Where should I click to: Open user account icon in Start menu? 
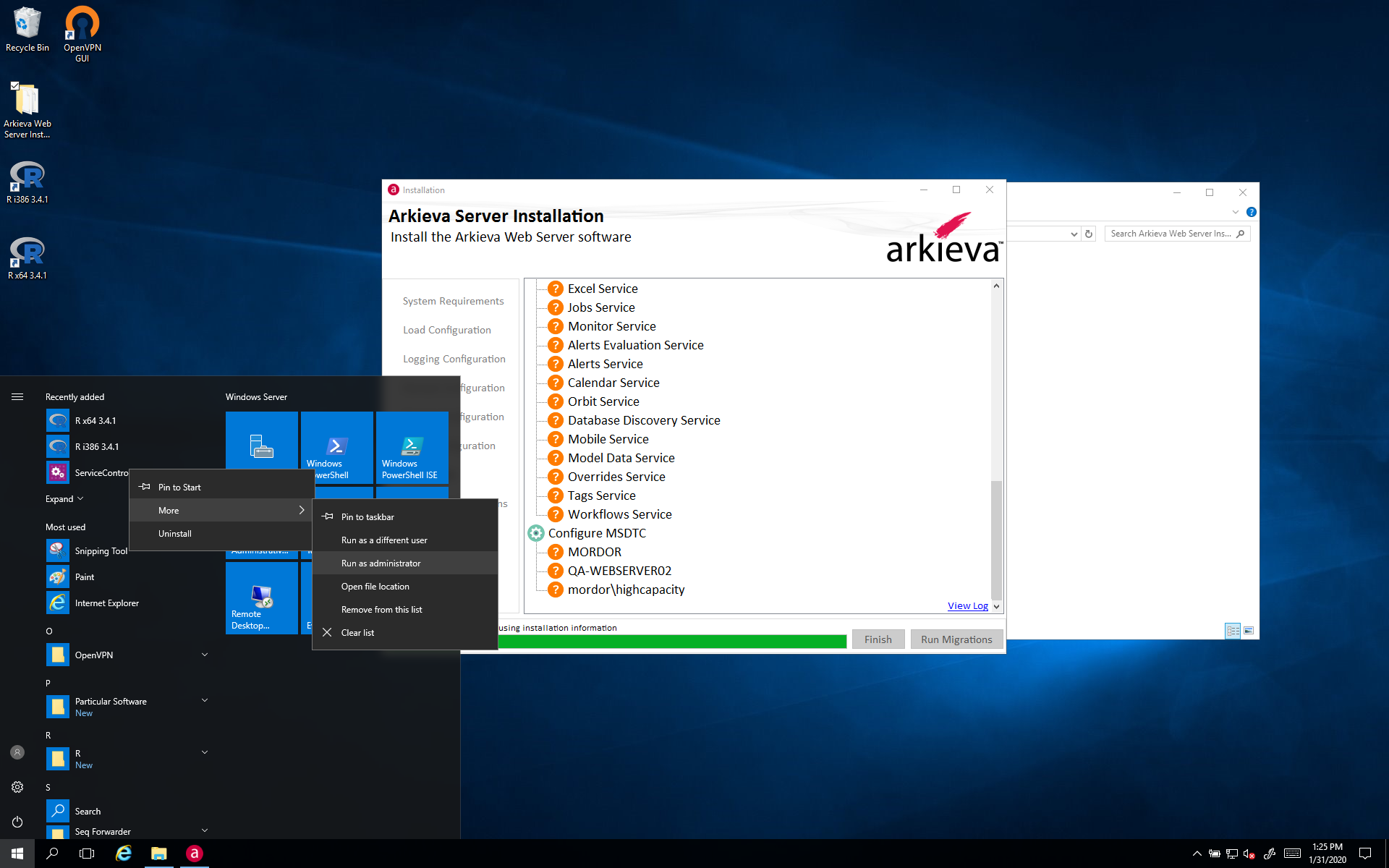click(x=17, y=752)
